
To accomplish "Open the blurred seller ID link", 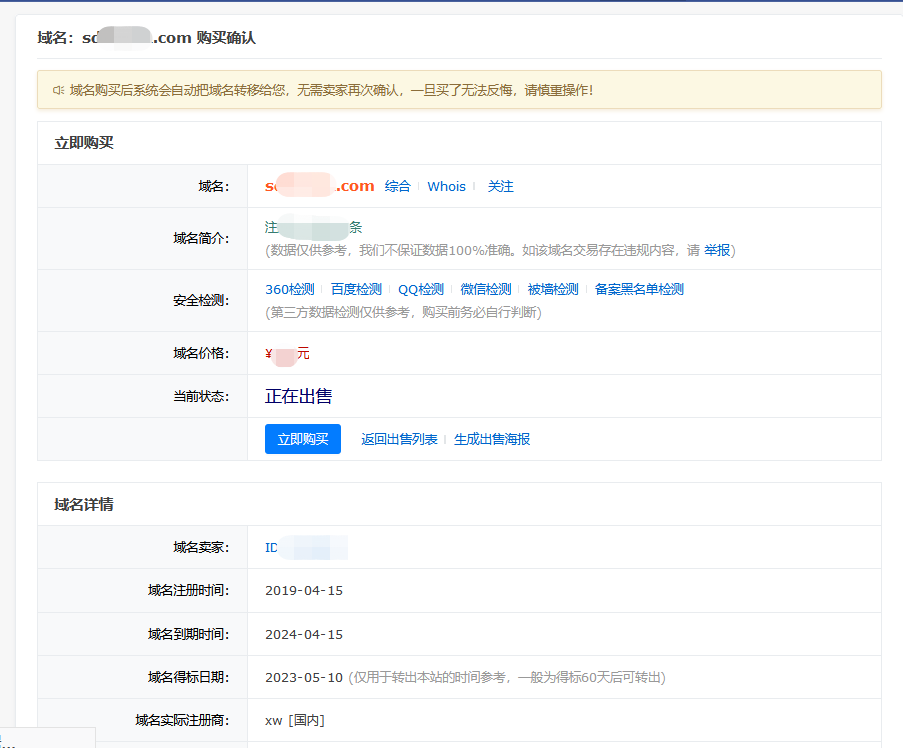I will pyautogui.click(x=306, y=548).
